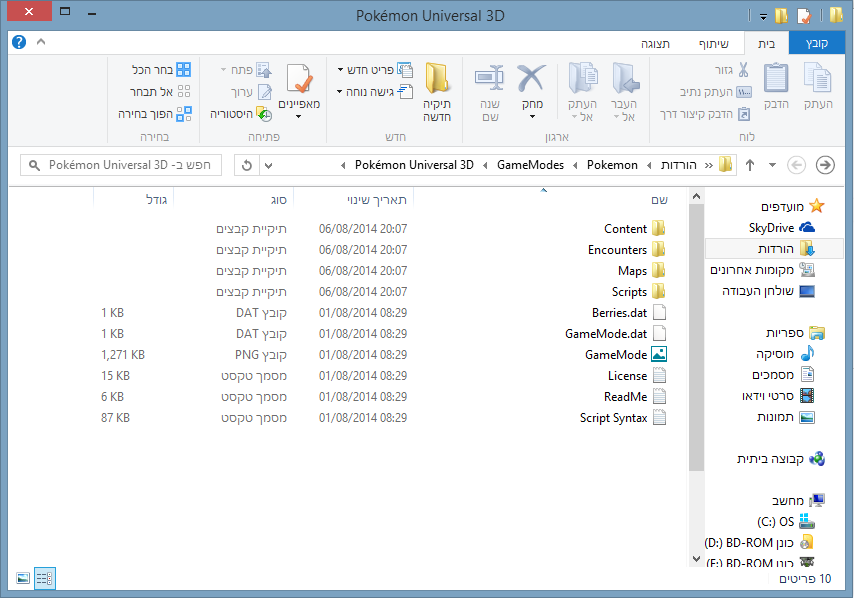The width and height of the screenshot is (854, 598).
Task: Click Pokemon in the address breadcrumb
Action: coord(612,165)
